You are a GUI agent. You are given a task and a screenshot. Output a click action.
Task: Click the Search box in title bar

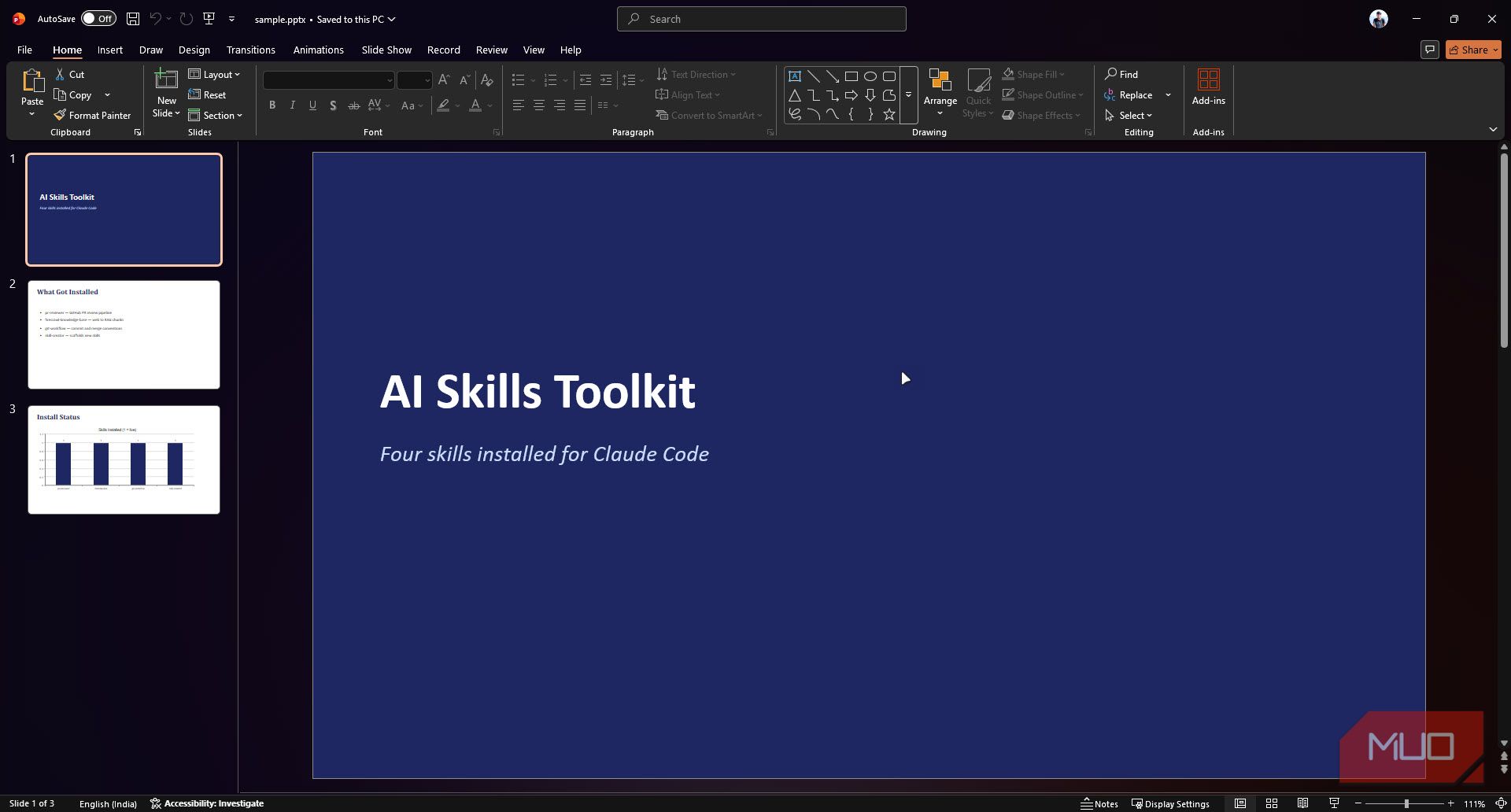pos(761,19)
